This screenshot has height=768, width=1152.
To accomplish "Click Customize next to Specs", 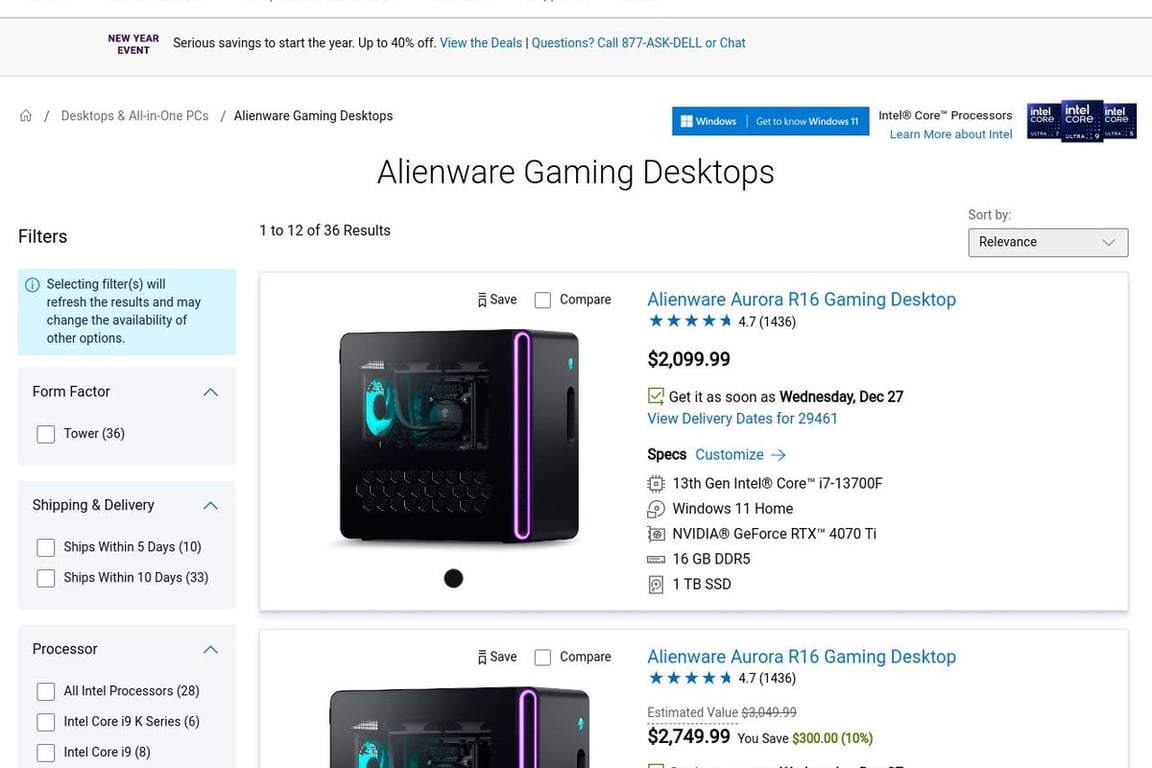I will point(729,454).
